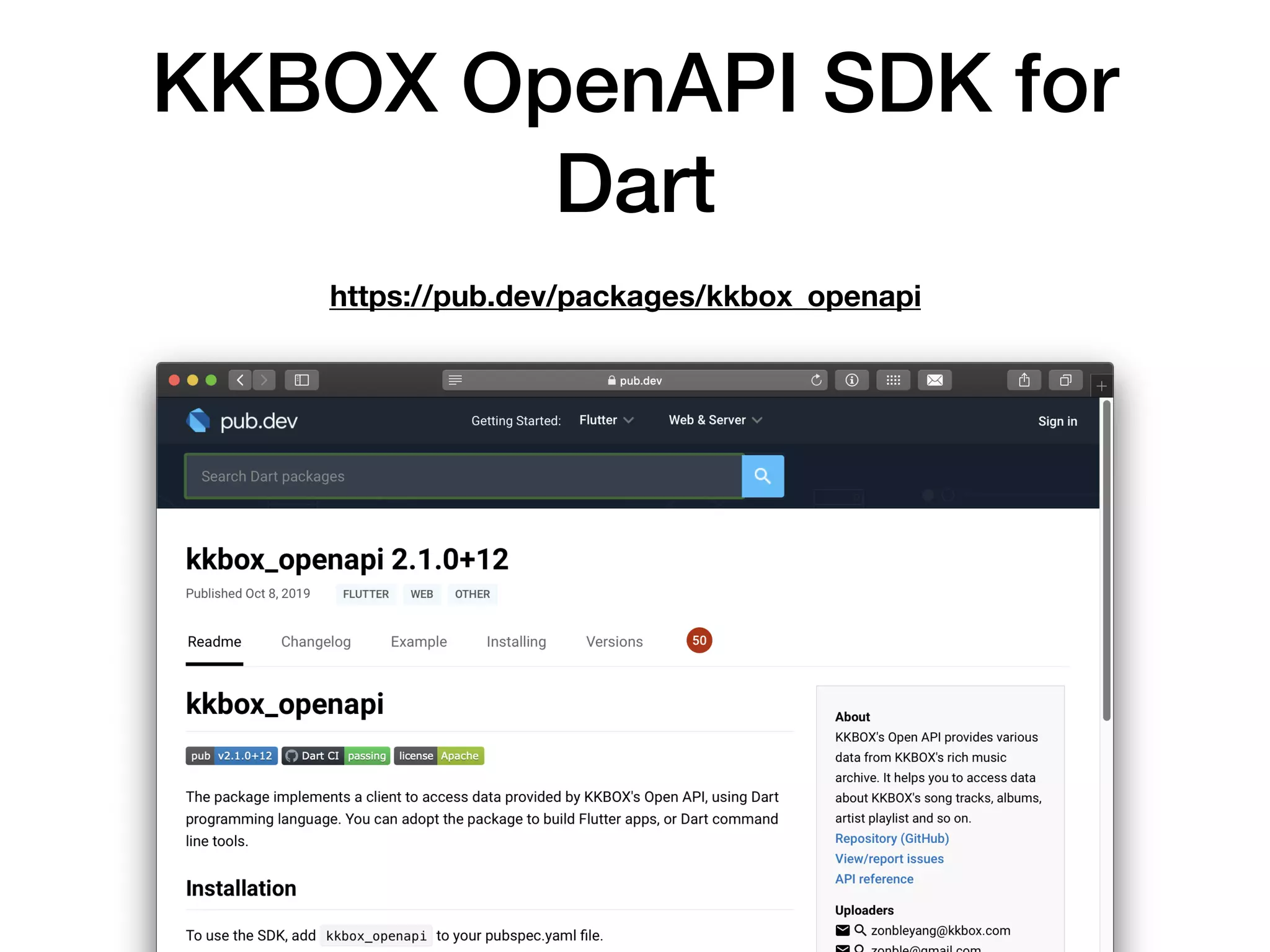Click the mail envelope toolbar icon
The height and width of the screenshot is (952, 1270).
tap(935, 380)
